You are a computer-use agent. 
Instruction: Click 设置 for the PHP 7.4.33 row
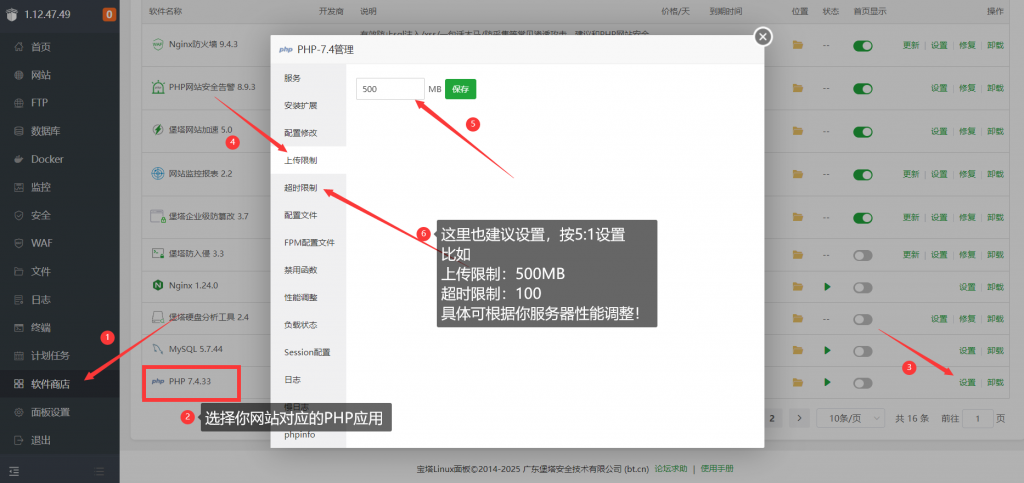click(967, 382)
